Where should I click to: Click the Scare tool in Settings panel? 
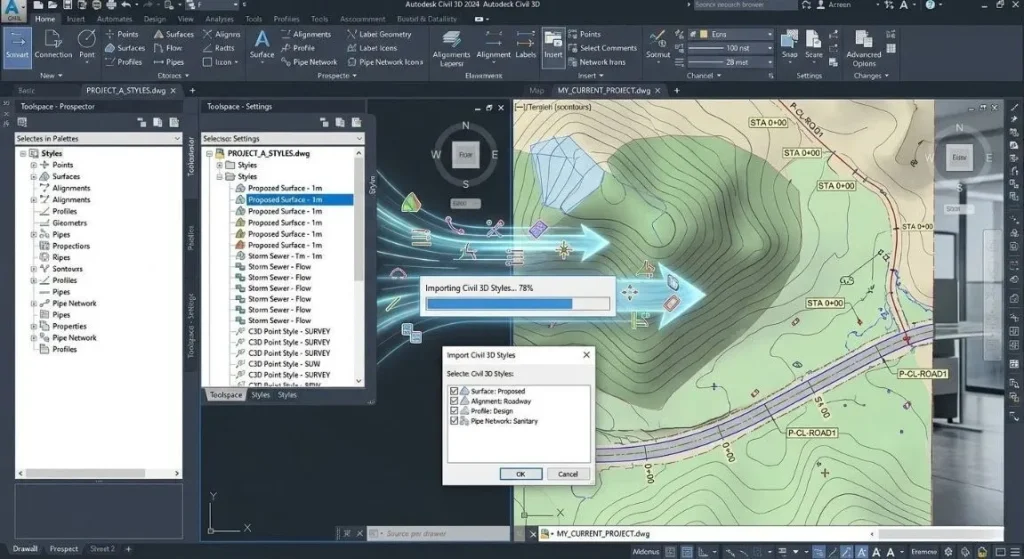[813, 44]
